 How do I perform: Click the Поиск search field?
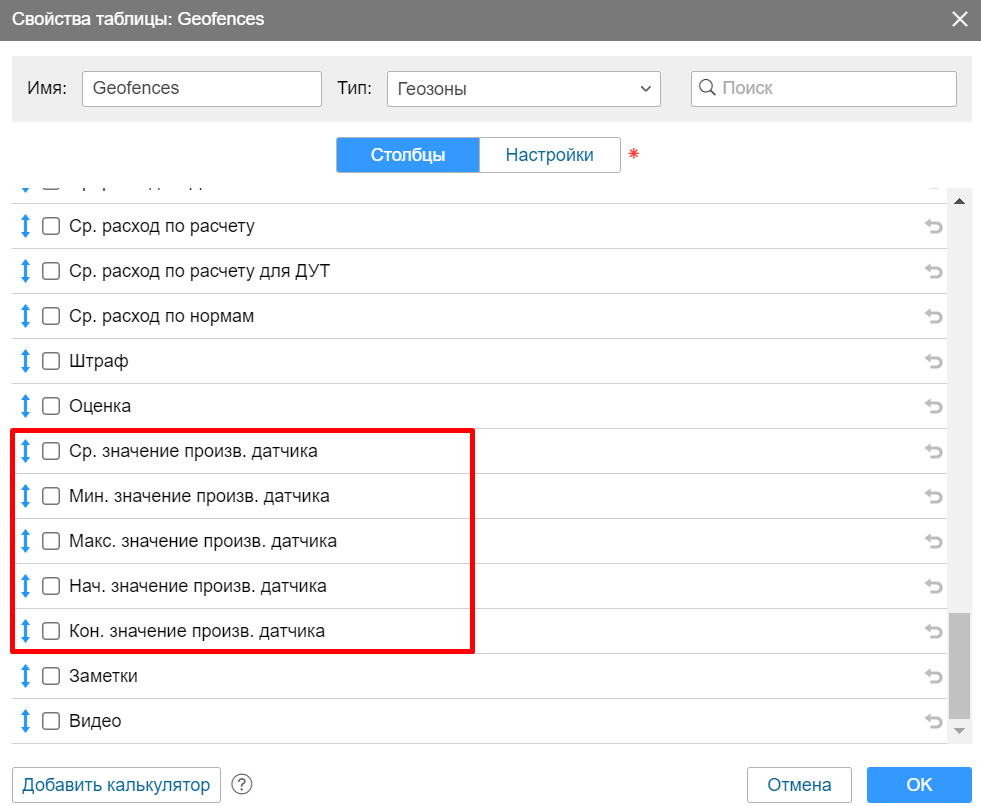point(824,89)
